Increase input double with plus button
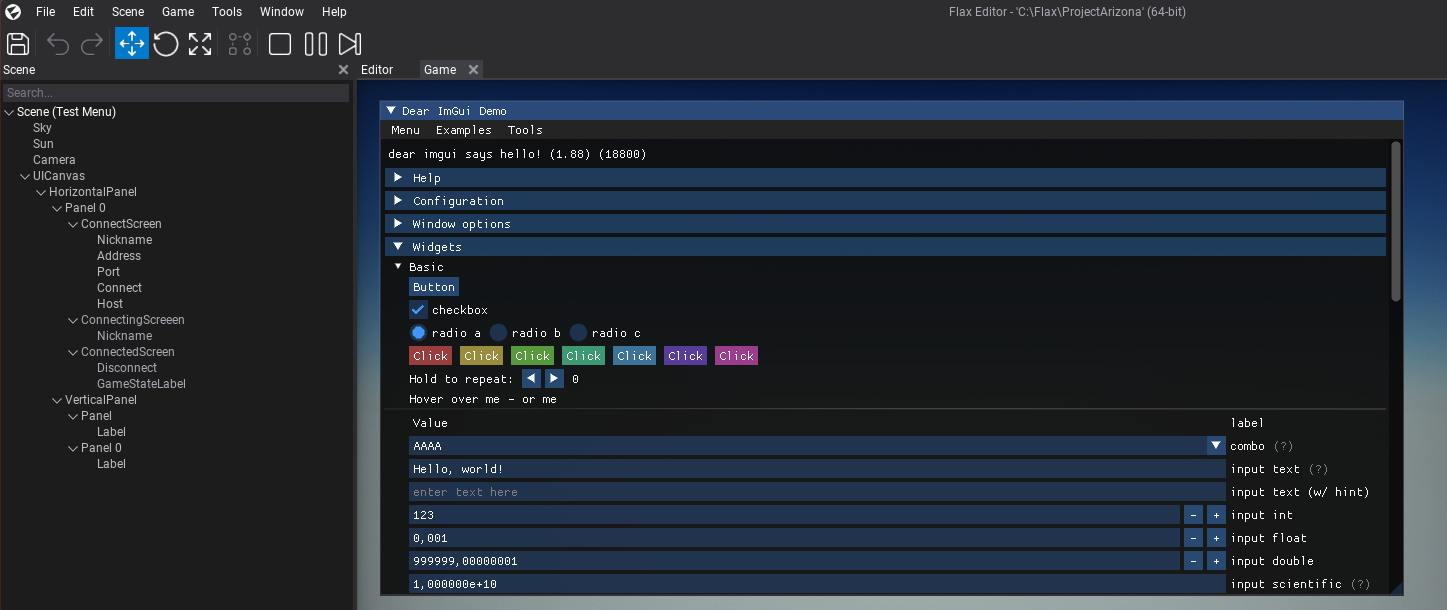1447x610 pixels. 1216,561
